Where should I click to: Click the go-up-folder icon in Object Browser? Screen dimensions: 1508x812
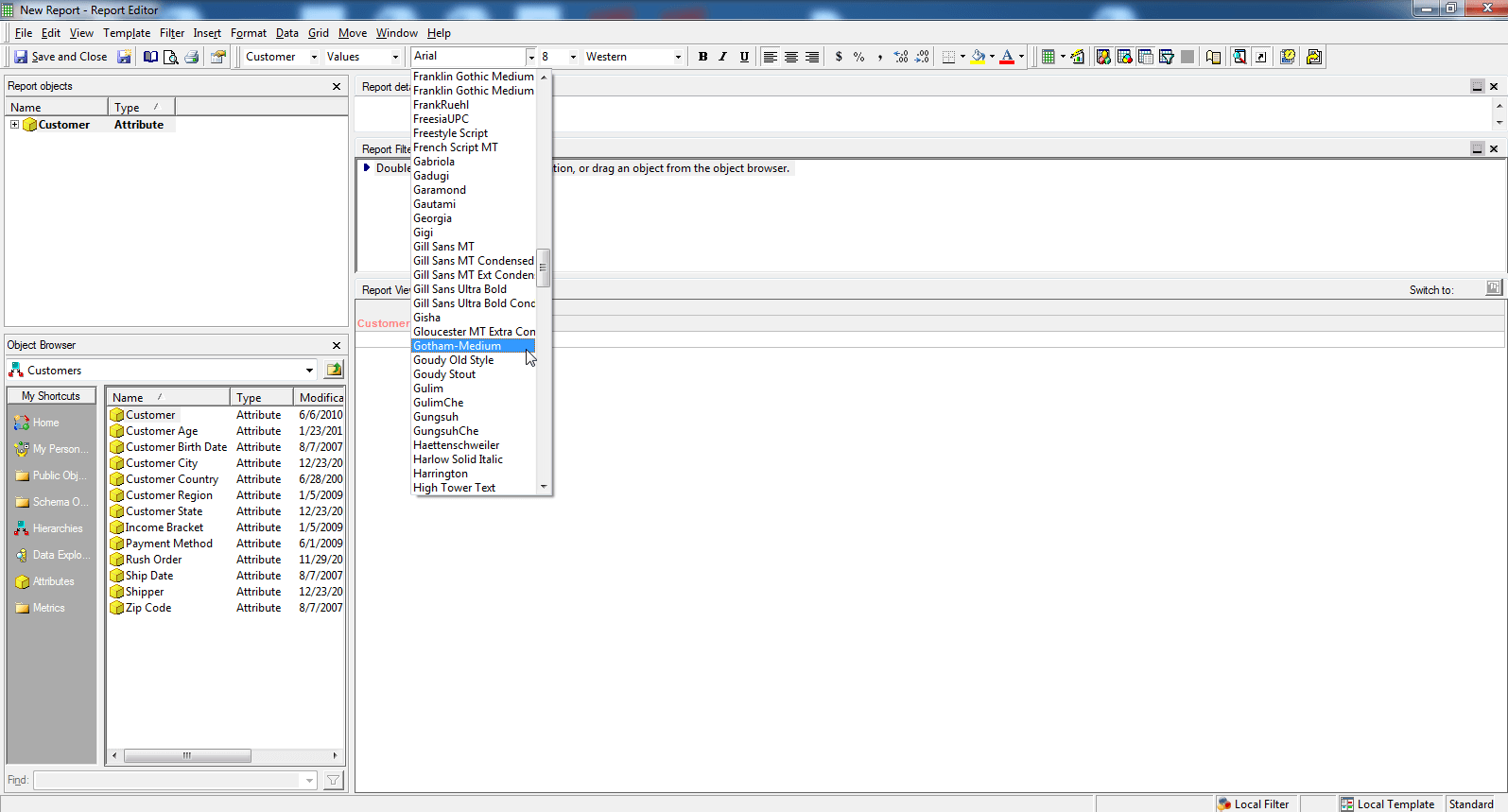coord(334,370)
